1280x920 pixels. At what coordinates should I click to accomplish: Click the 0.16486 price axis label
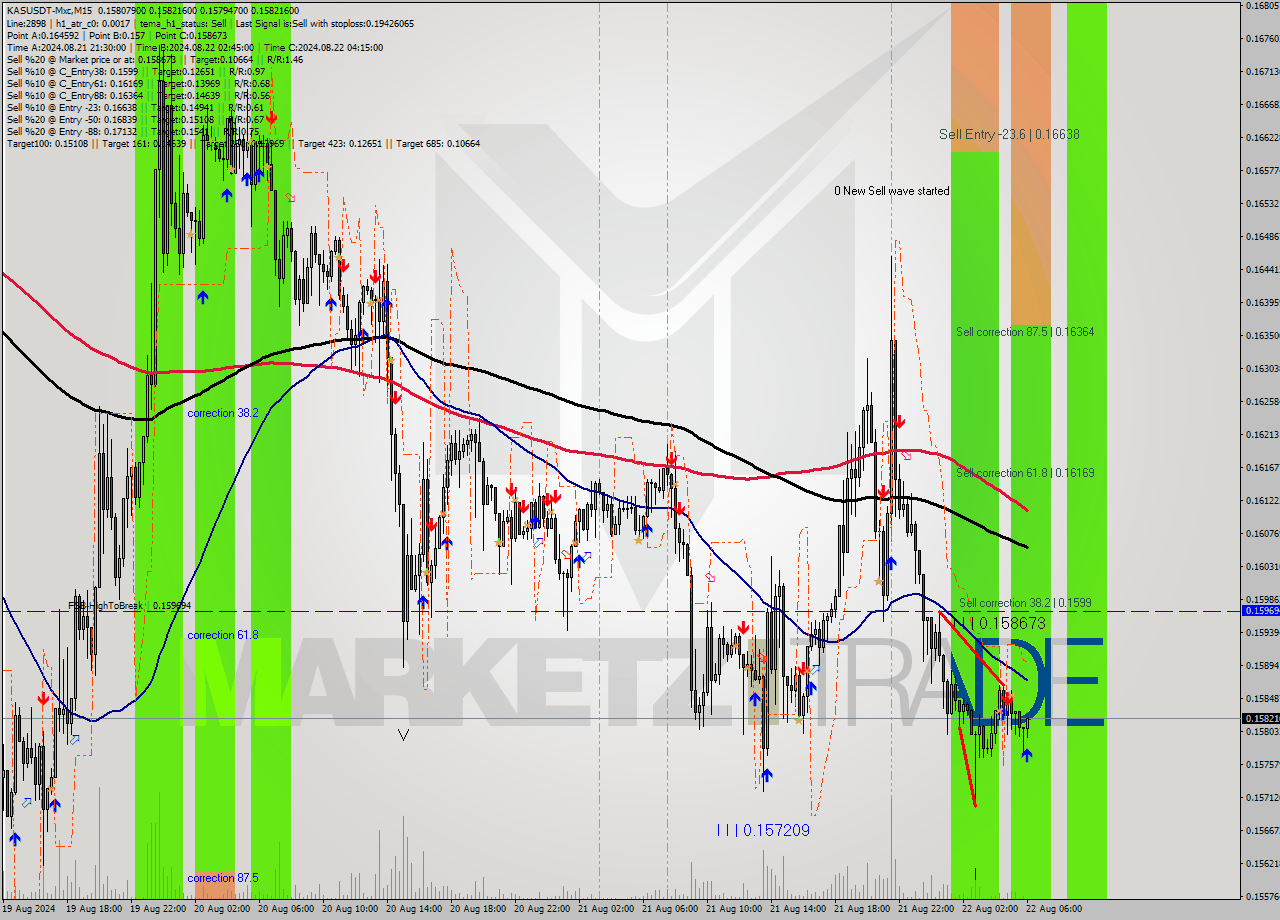point(1262,237)
